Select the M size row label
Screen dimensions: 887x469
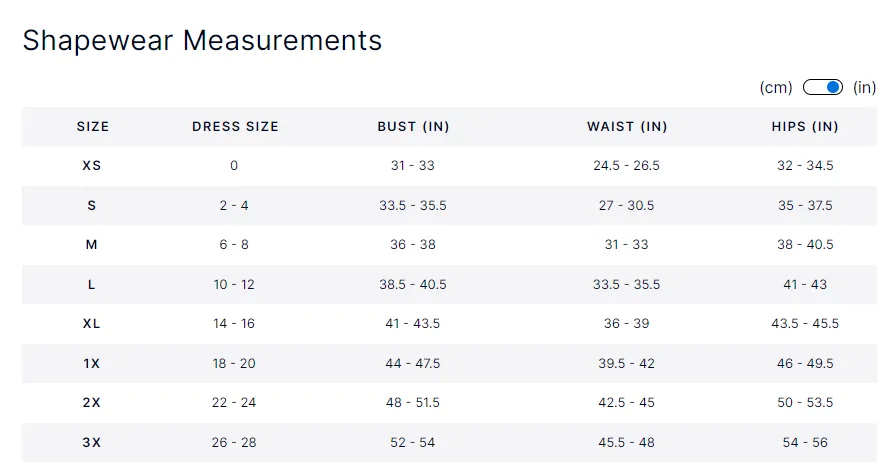92,245
